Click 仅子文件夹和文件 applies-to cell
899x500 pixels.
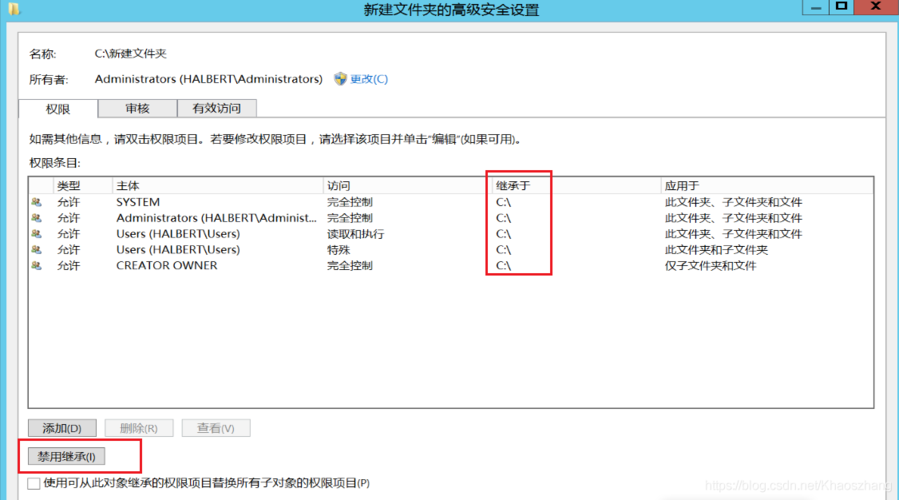710,265
